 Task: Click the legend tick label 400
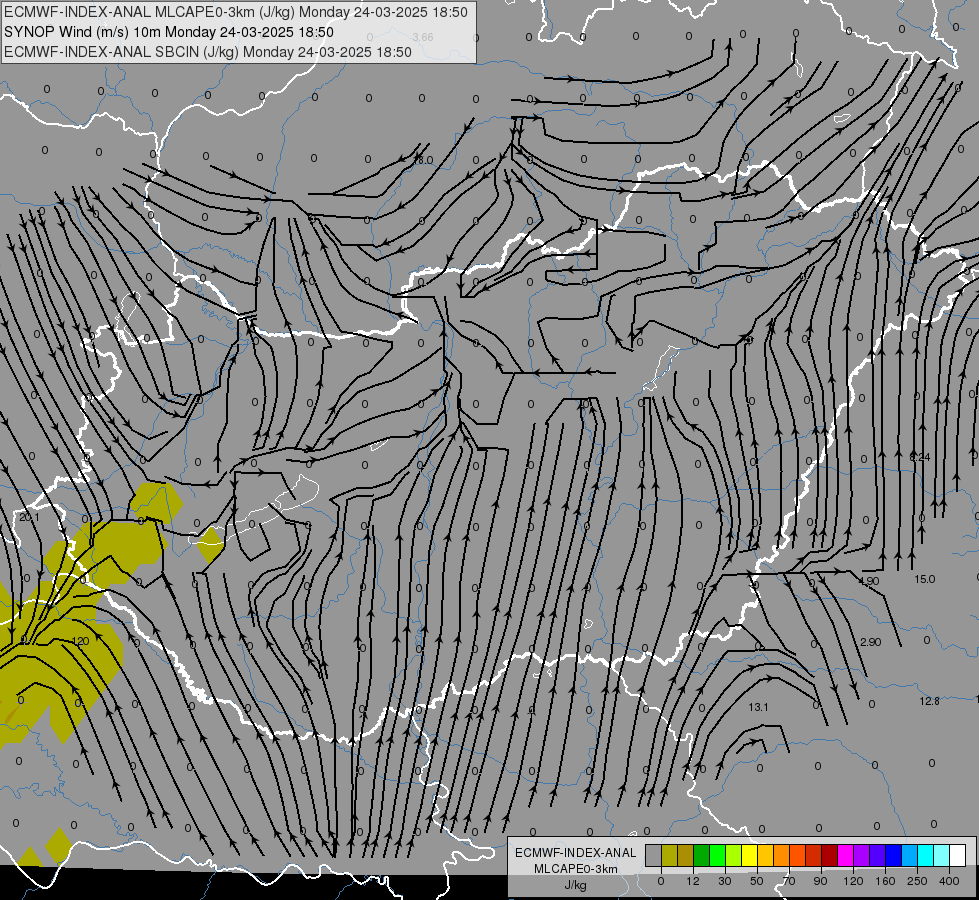pyautogui.click(x=949, y=881)
